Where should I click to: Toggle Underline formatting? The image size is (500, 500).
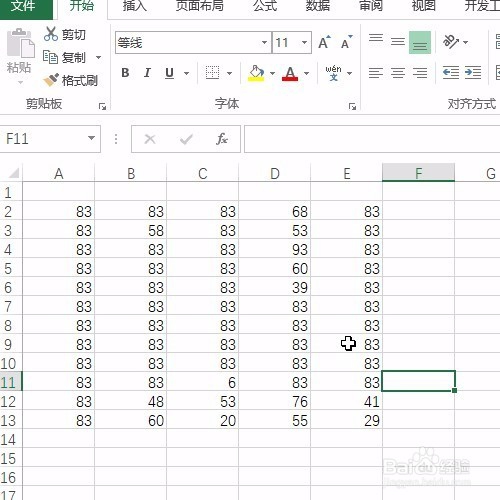pyautogui.click(x=170, y=73)
